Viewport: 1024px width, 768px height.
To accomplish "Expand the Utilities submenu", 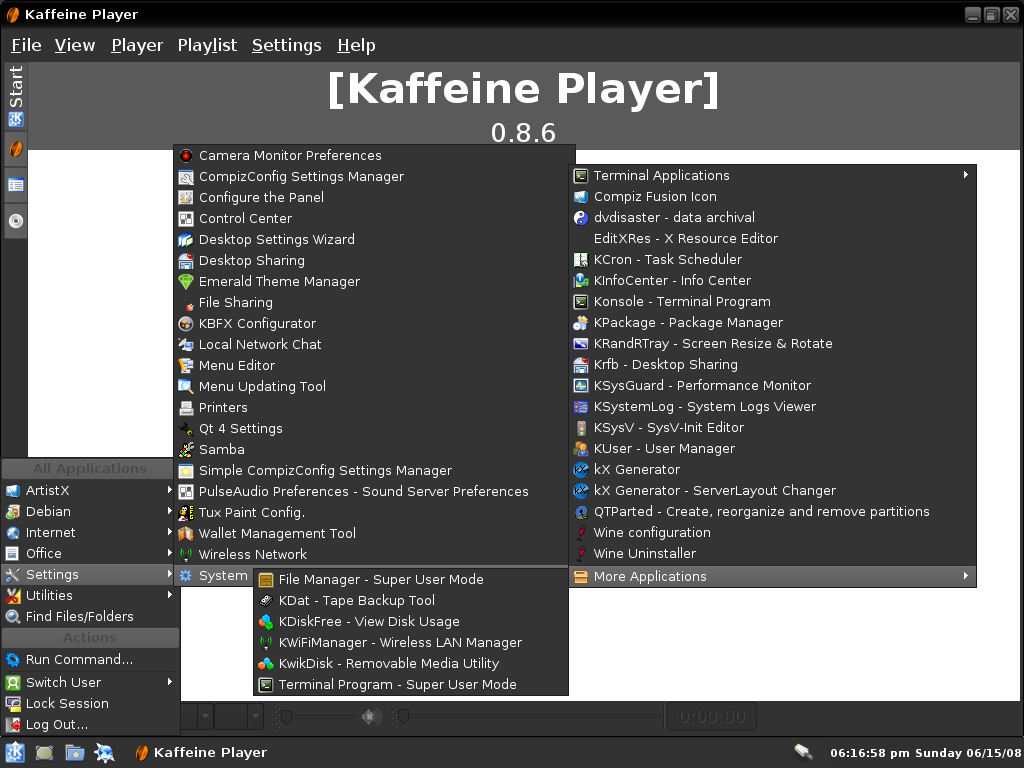I will tap(90, 596).
